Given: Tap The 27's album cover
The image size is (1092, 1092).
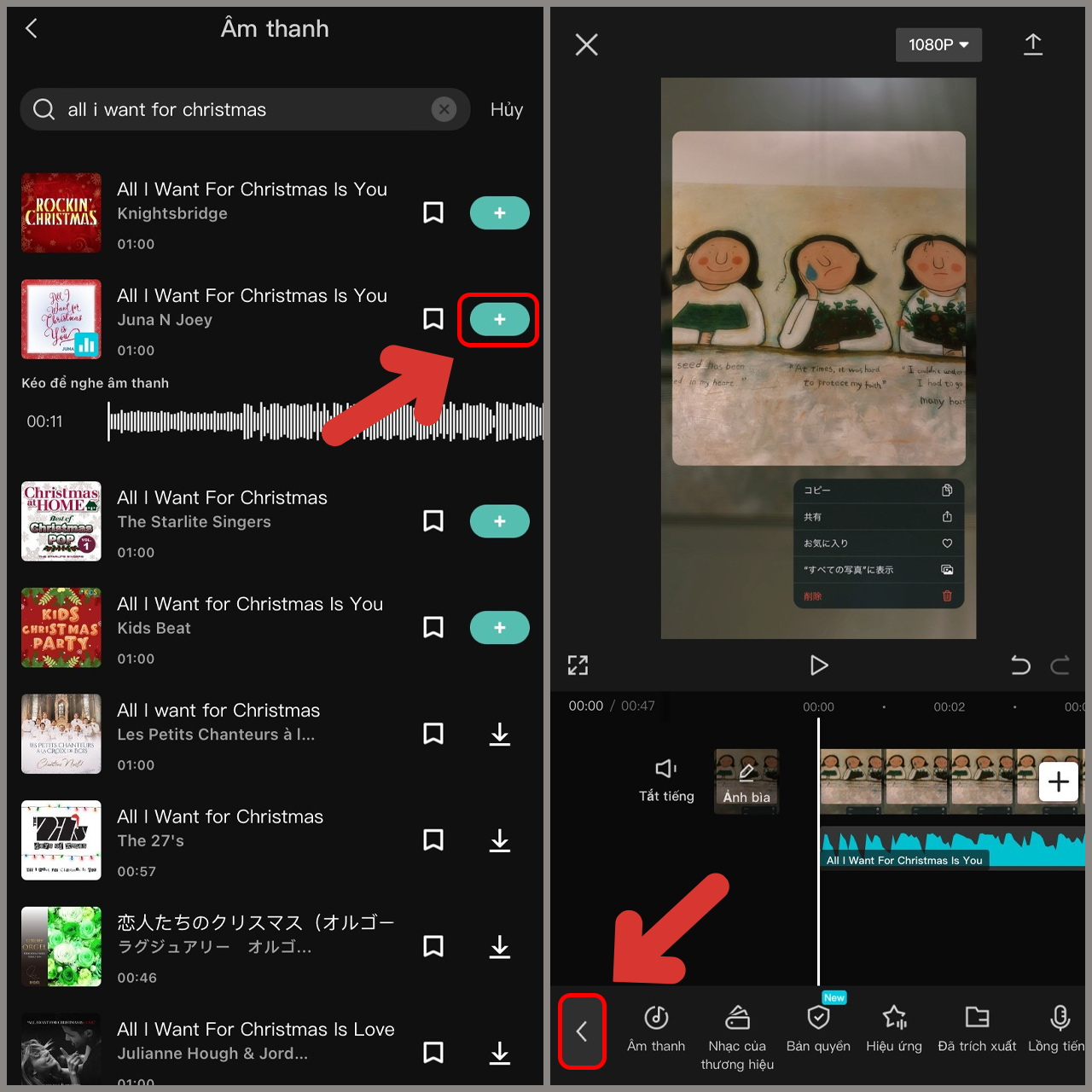Looking at the screenshot, I should click(61, 840).
